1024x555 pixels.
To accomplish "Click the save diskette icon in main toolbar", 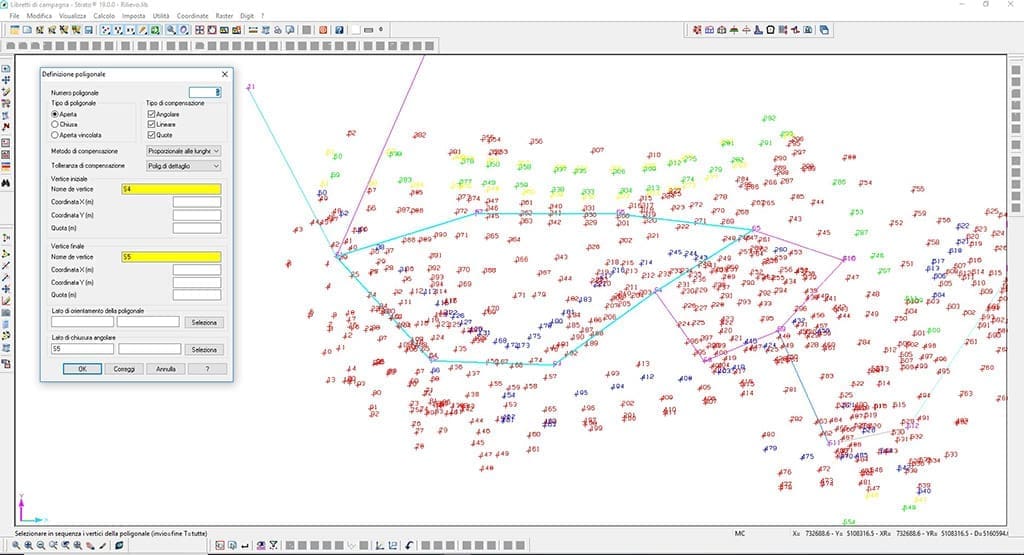I will pos(88,30).
